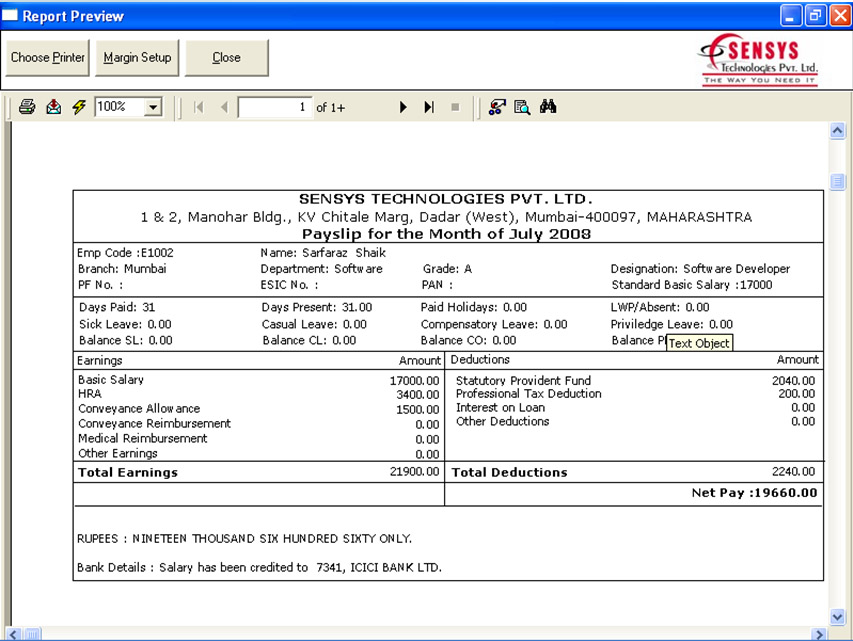Restore the Report Preview window
Screen dimensions: 853x641
coord(815,15)
